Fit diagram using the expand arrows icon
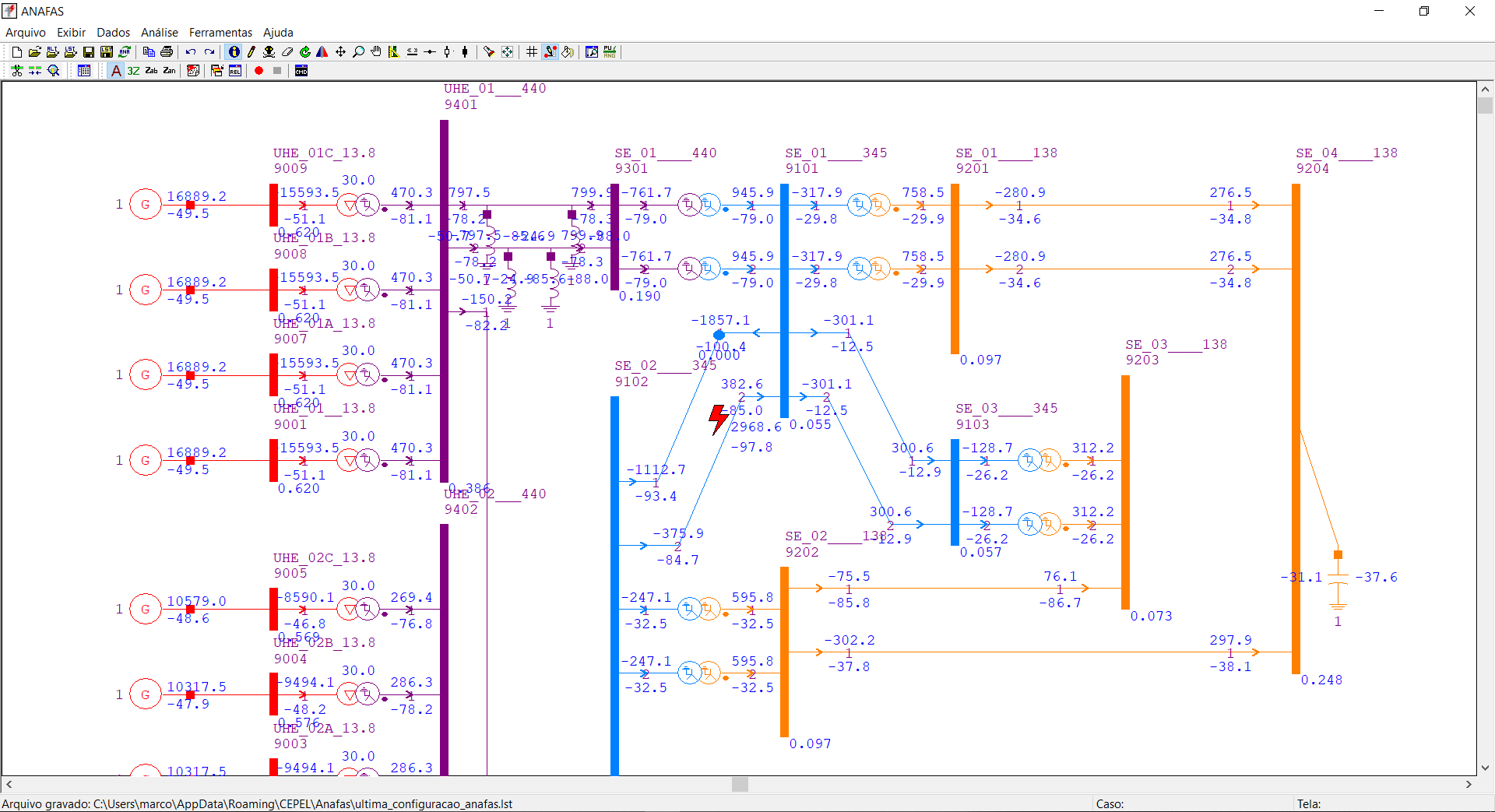This screenshot has height=812, width=1495. [507, 52]
